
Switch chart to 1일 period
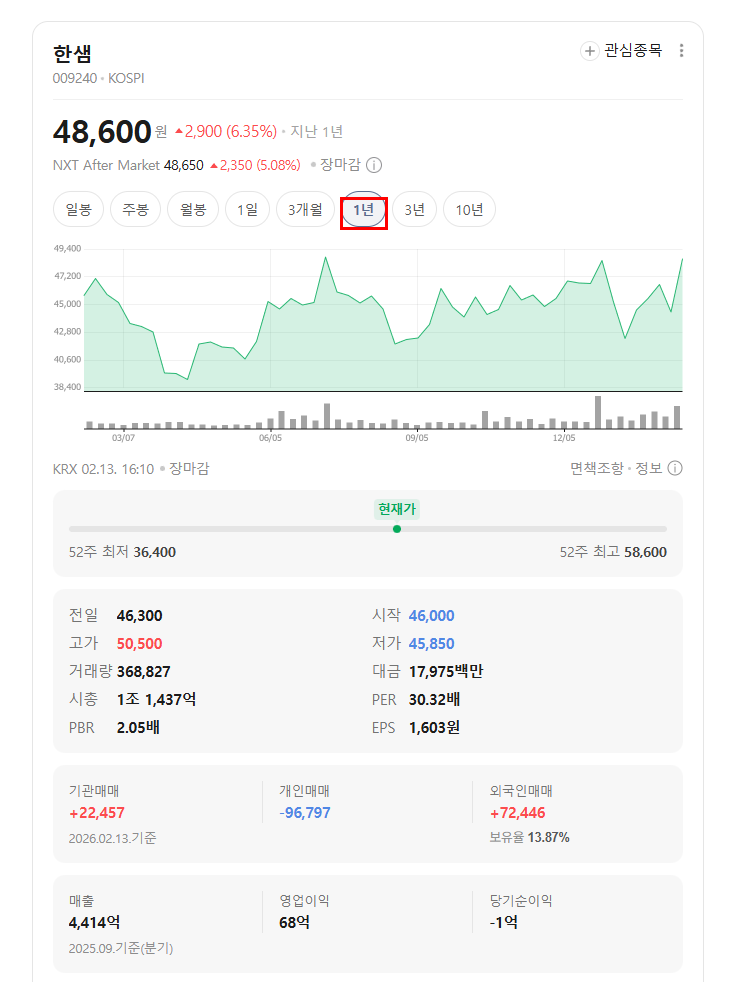tap(247, 210)
